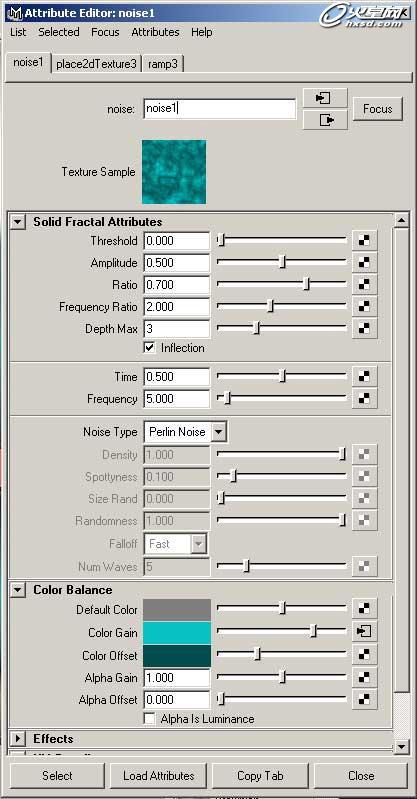Click the checker map button for Alpha Gain
This screenshot has height=799, width=417.
[x=364, y=677]
